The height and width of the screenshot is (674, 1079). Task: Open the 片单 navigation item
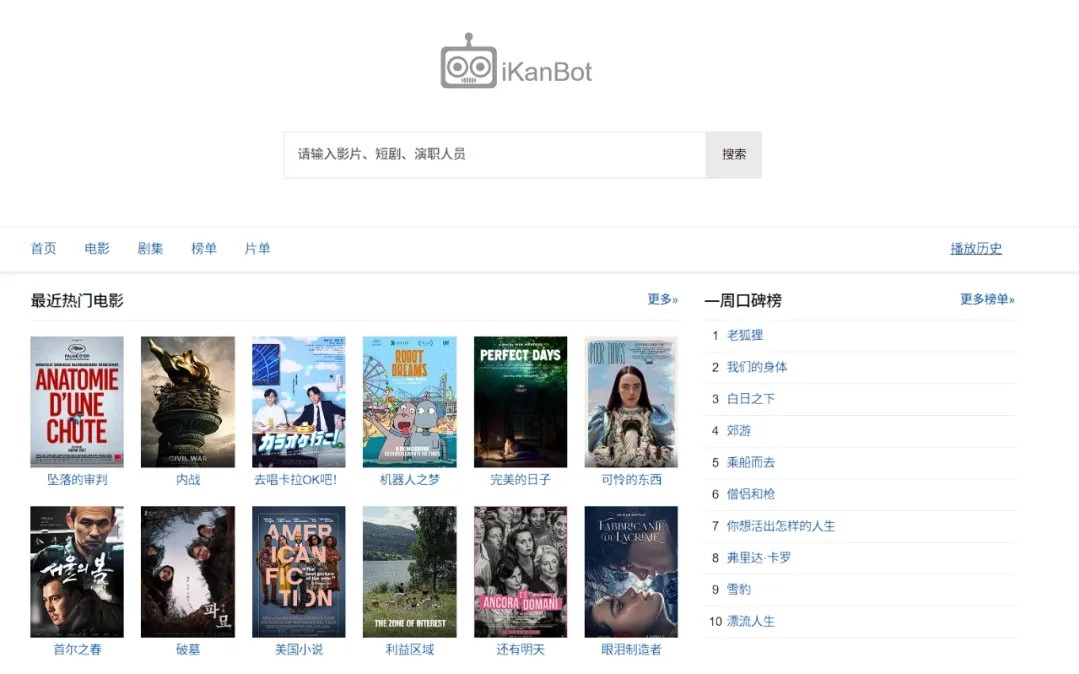point(257,249)
